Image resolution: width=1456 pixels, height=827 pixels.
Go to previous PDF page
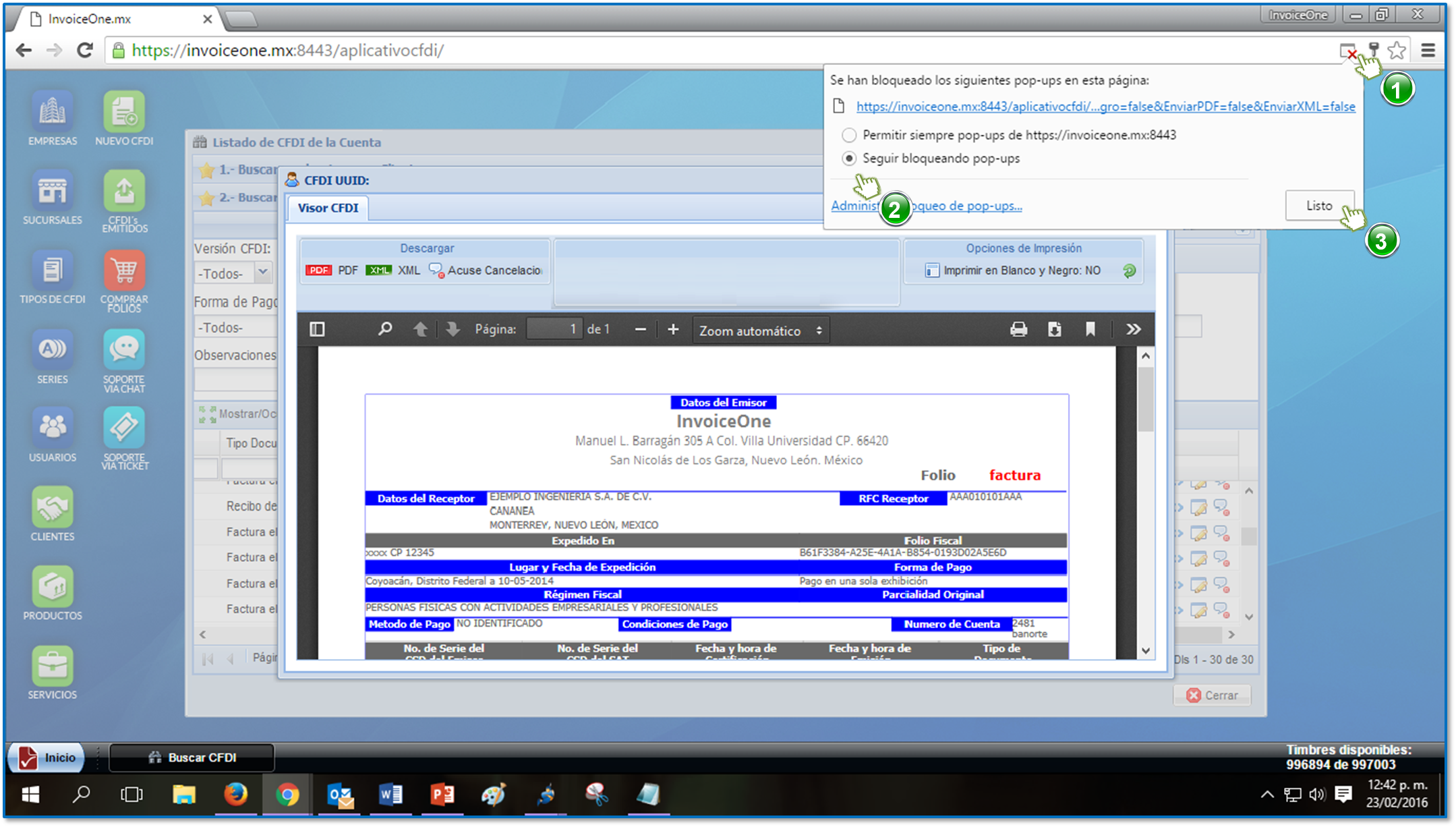point(420,329)
